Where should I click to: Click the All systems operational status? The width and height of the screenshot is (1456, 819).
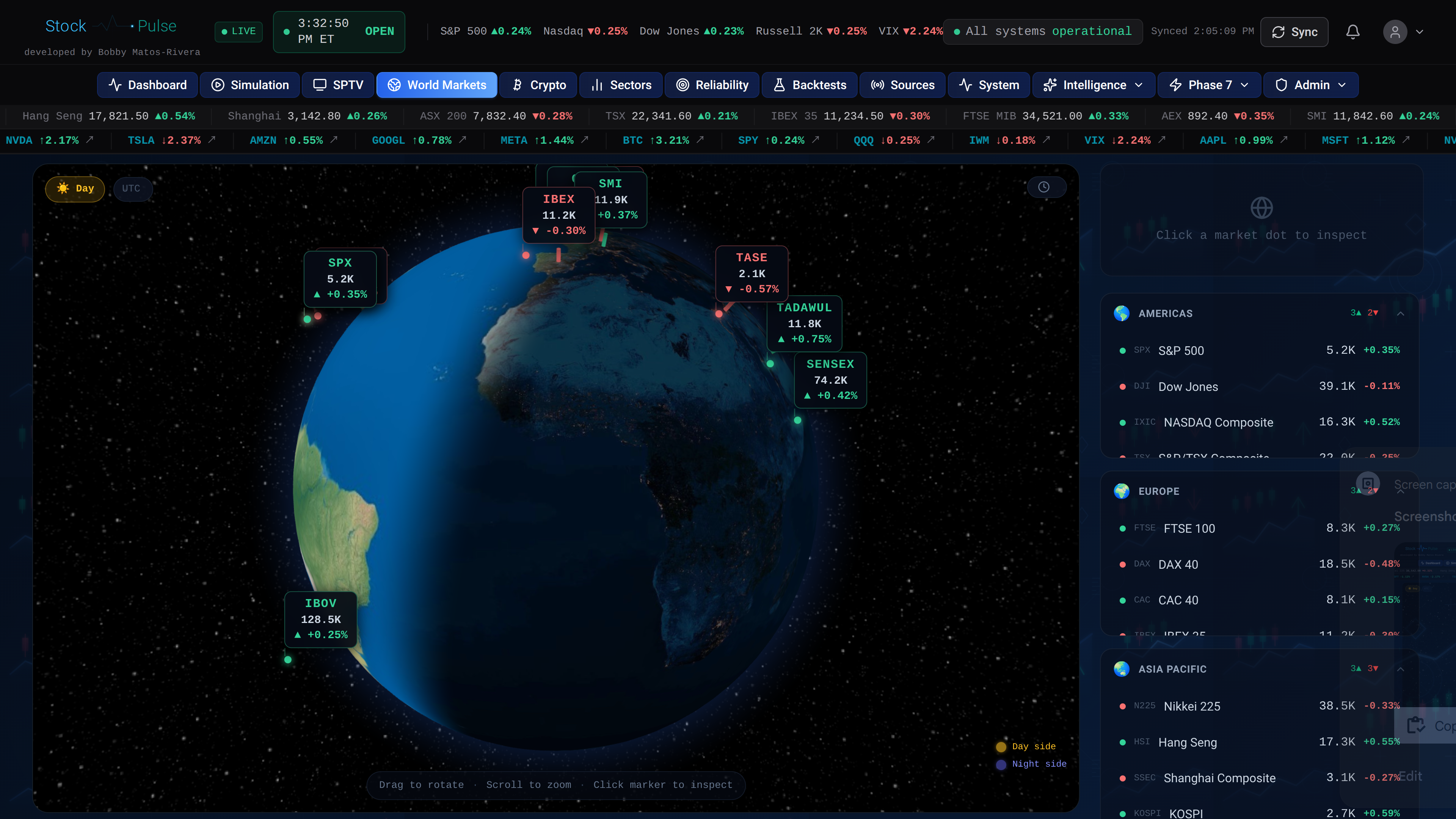pos(1043,31)
